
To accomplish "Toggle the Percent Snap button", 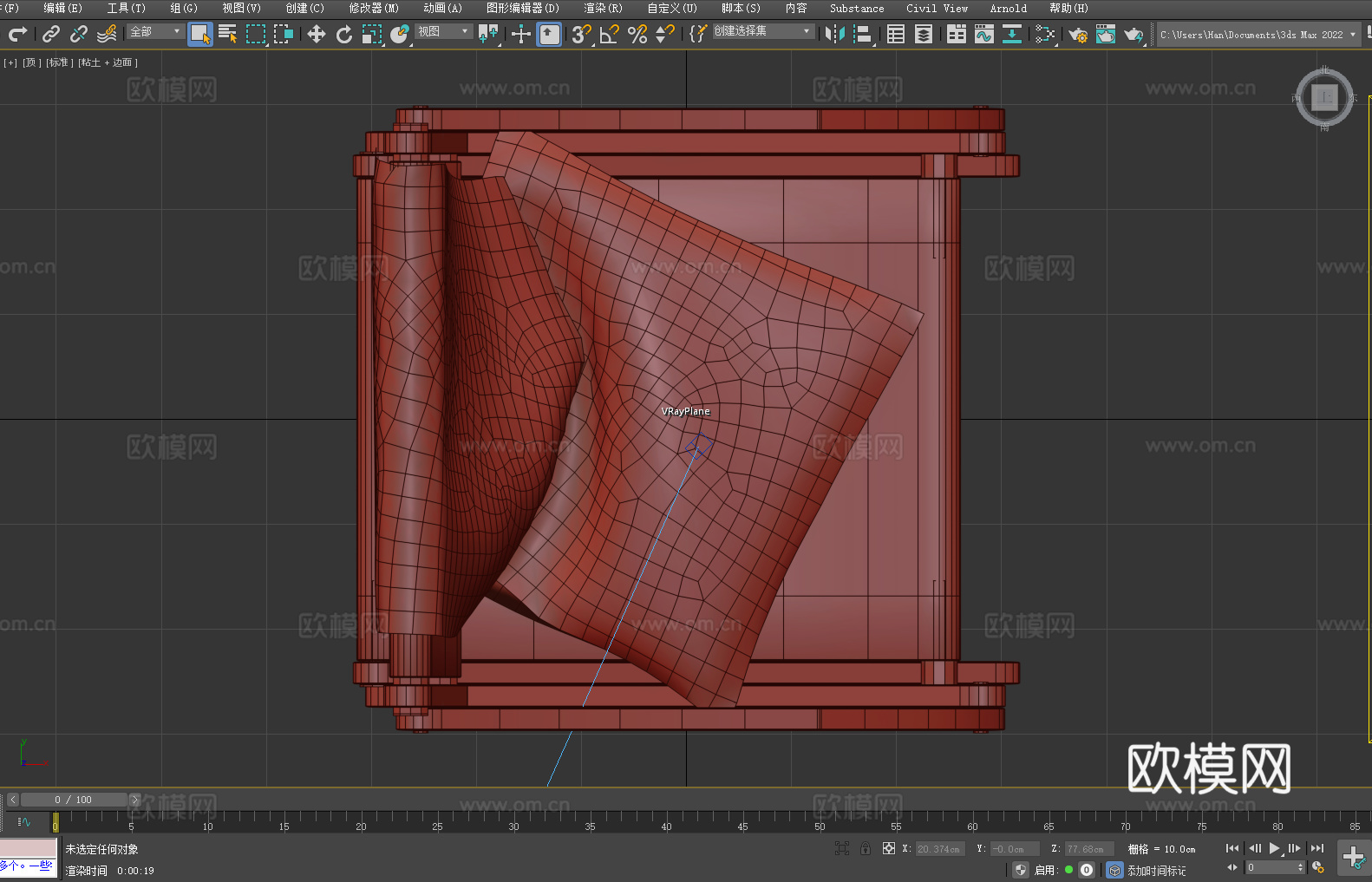I will [637, 34].
